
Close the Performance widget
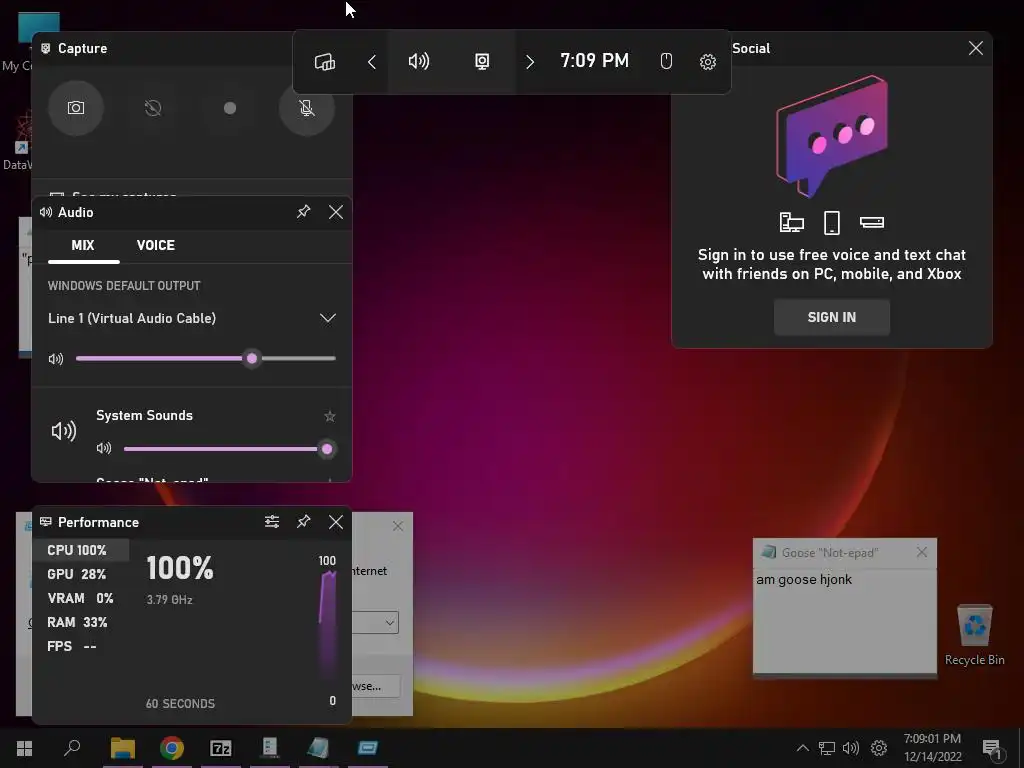pos(336,522)
